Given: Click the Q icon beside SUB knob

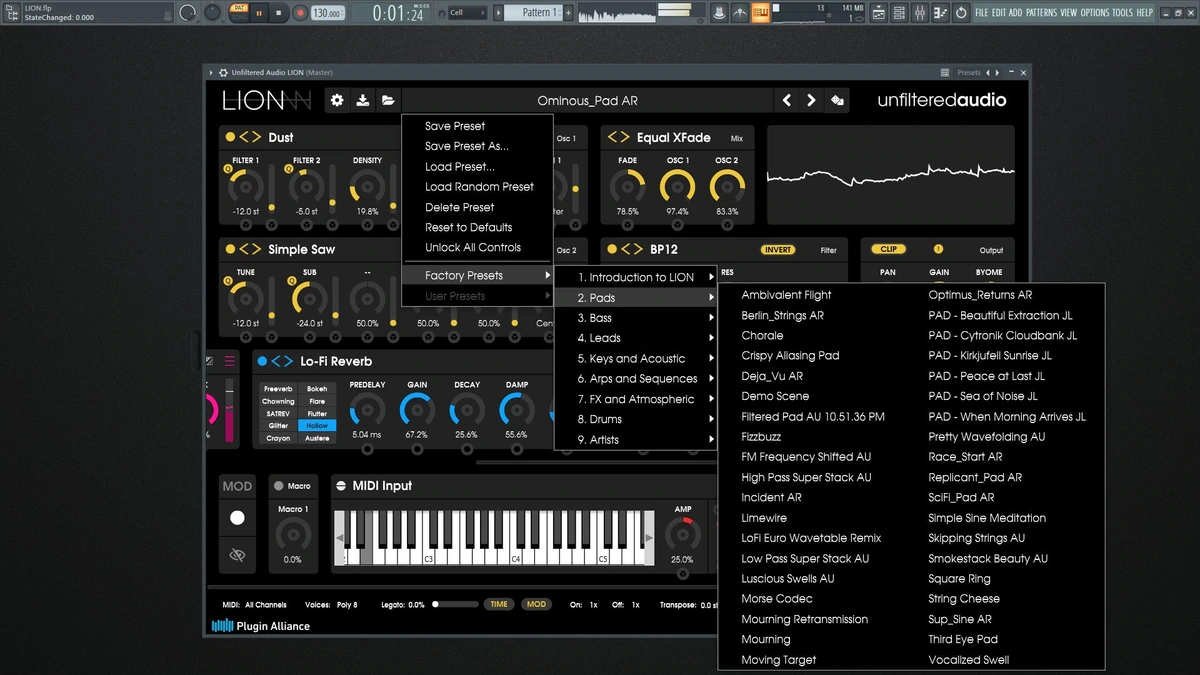Looking at the screenshot, I should click(290, 282).
